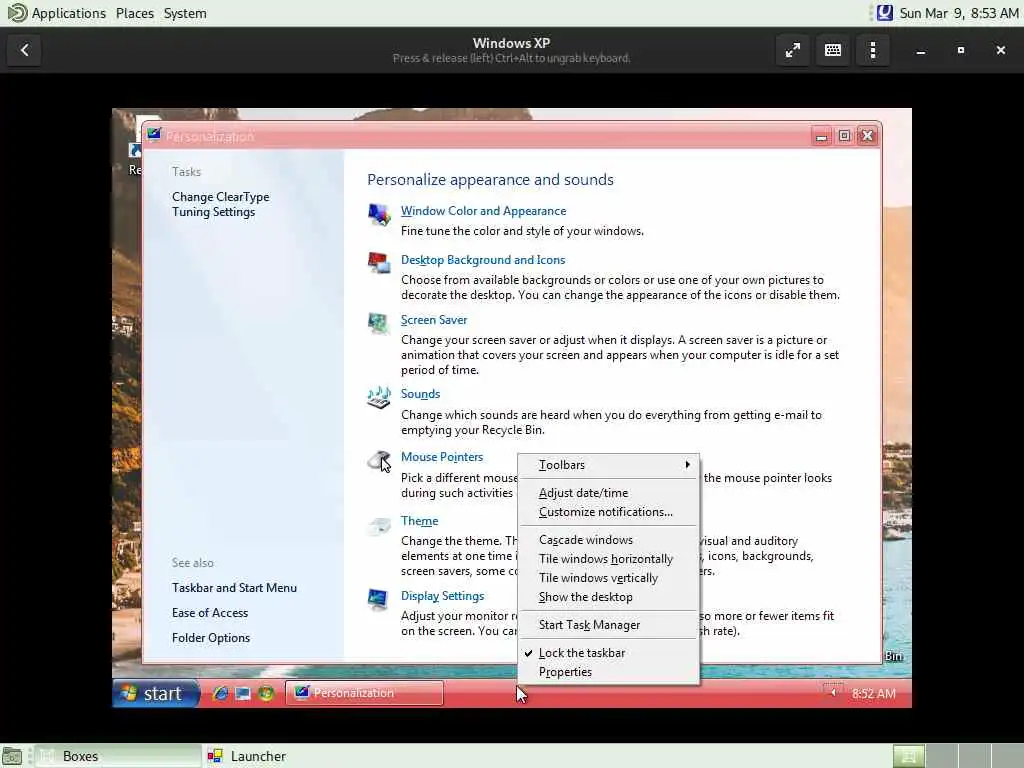This screenshot has height=768, width=1024.
Task: Open the System menu
Action: (x=185, y=13)
